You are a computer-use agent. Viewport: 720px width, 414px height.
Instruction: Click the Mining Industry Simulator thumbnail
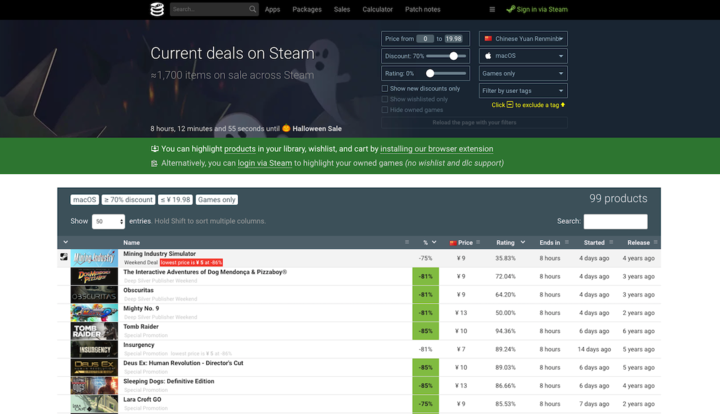coord(93,258)
